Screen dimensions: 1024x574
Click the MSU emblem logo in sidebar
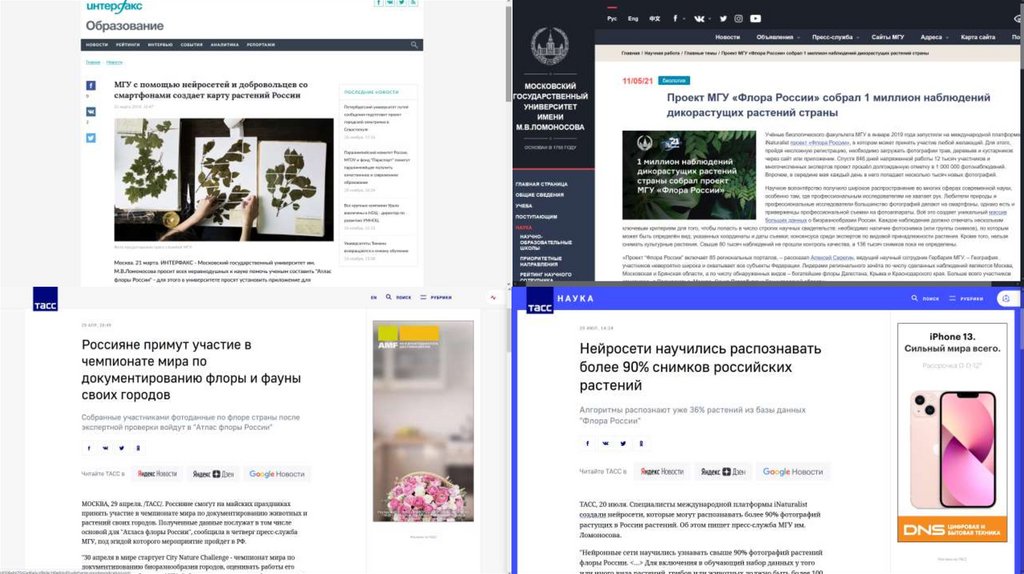[x=549, y=46]
